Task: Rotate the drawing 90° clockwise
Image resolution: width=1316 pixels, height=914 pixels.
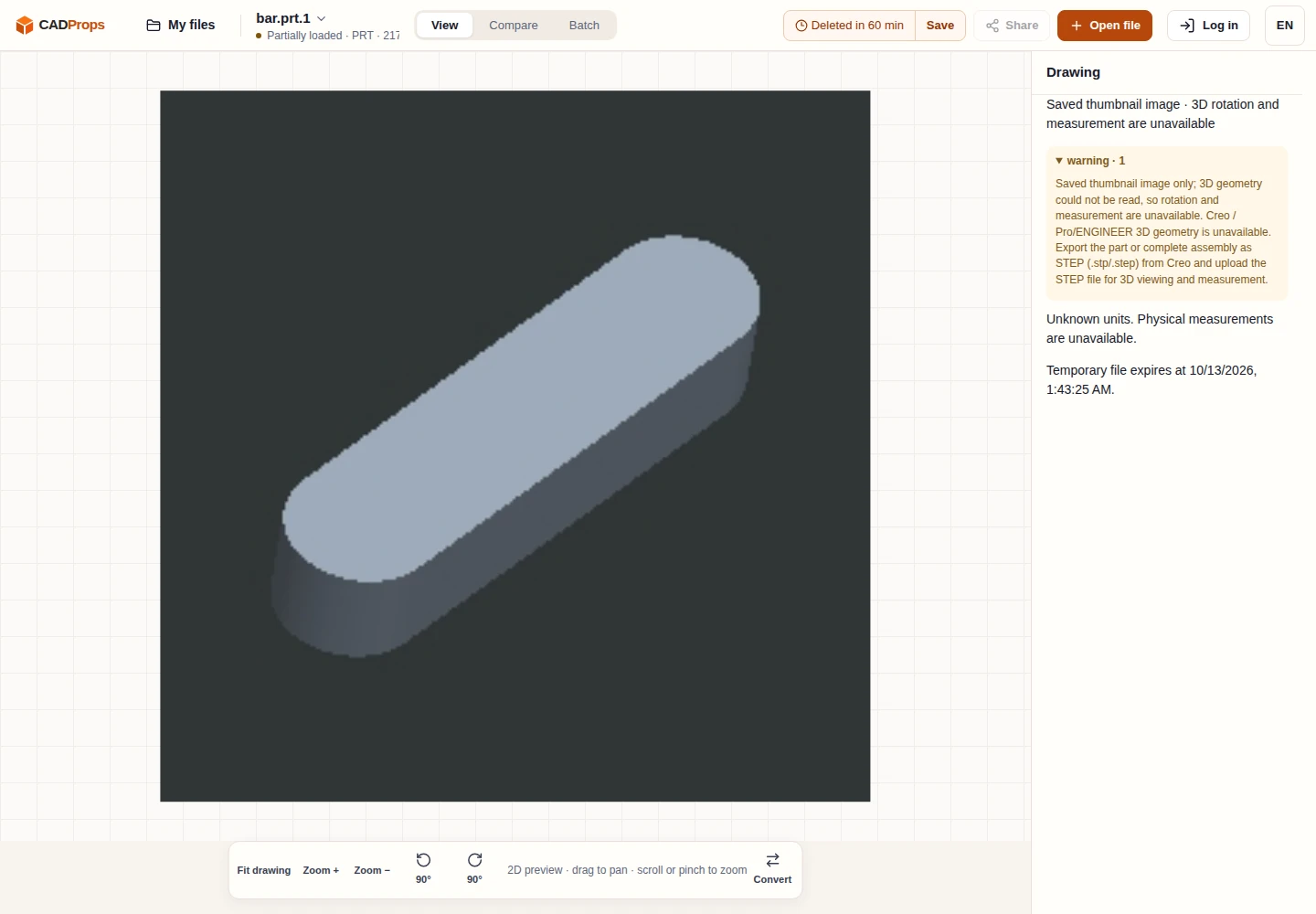Action: tap(474, 868)
